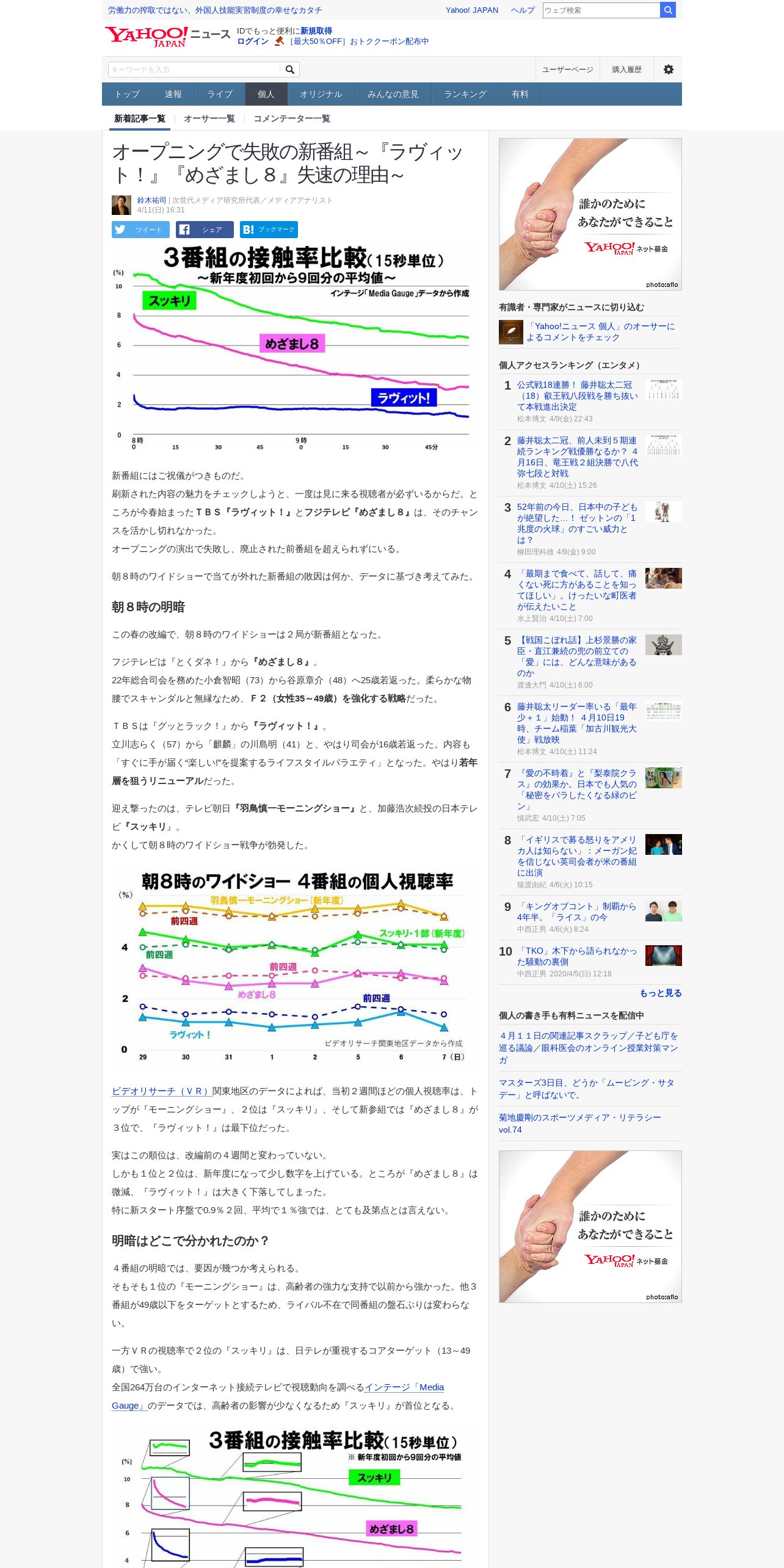The height and width of the screenshot is (1568, 784).
Task: Click the Hatena bookmark button
Action: pyautogui.click(x=269, y=230)
